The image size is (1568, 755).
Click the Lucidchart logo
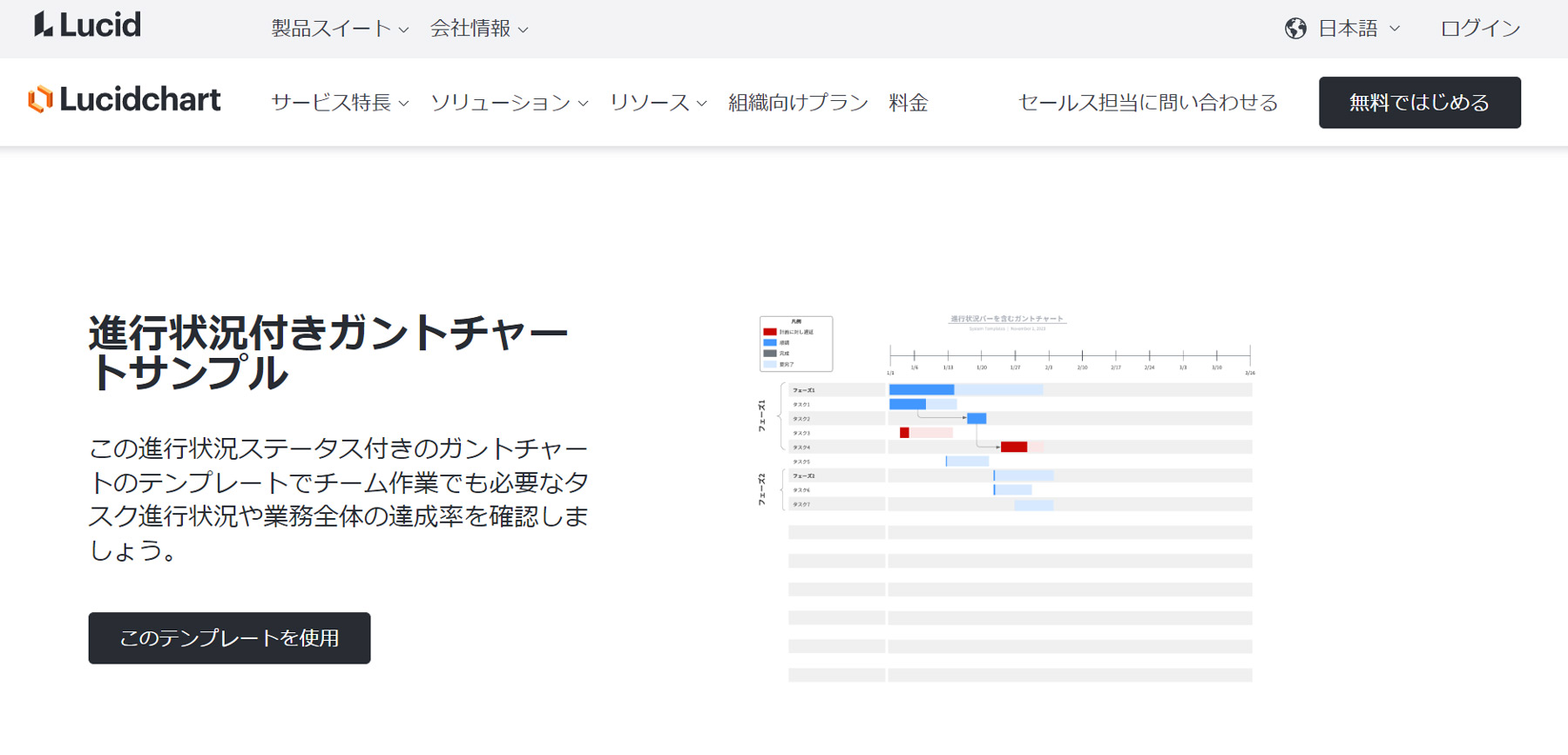124,100
